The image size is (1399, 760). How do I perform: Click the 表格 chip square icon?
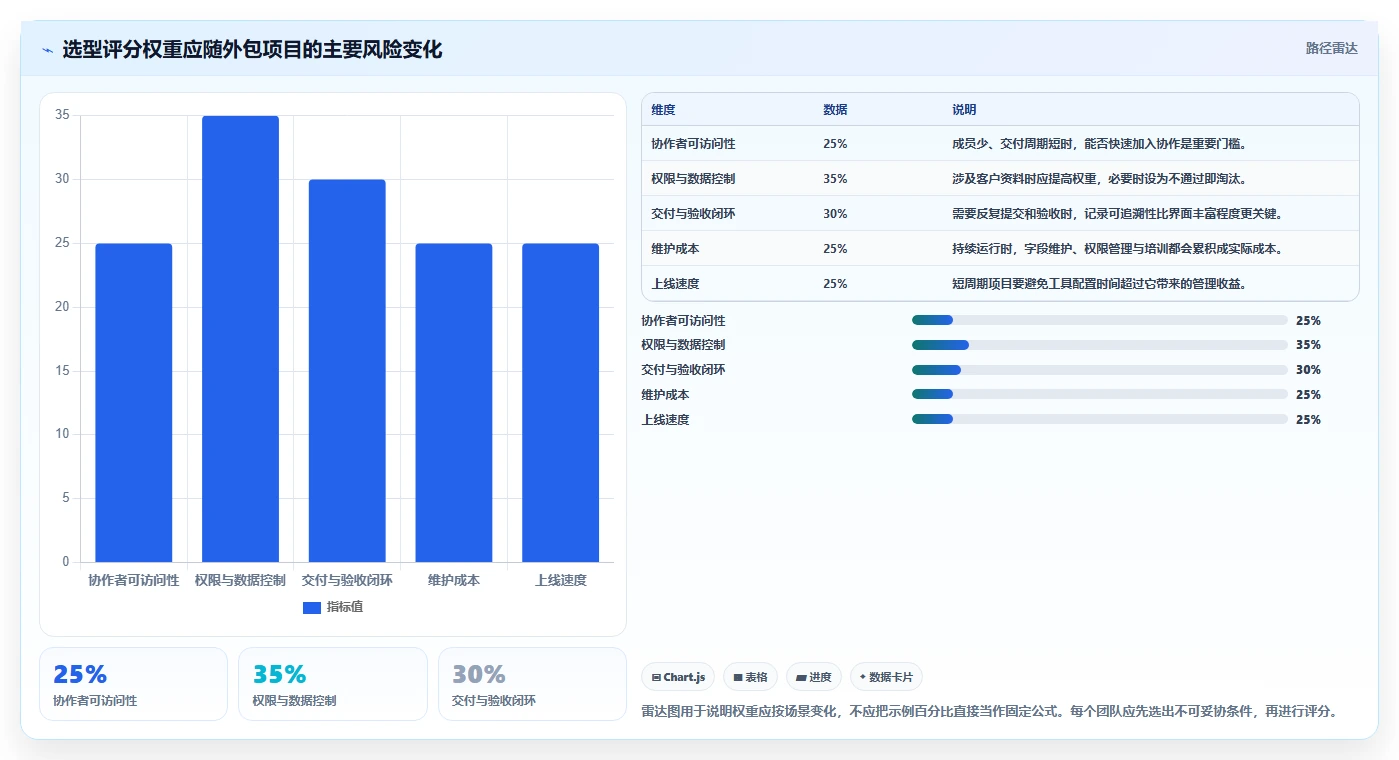click(x=738, y=678)
